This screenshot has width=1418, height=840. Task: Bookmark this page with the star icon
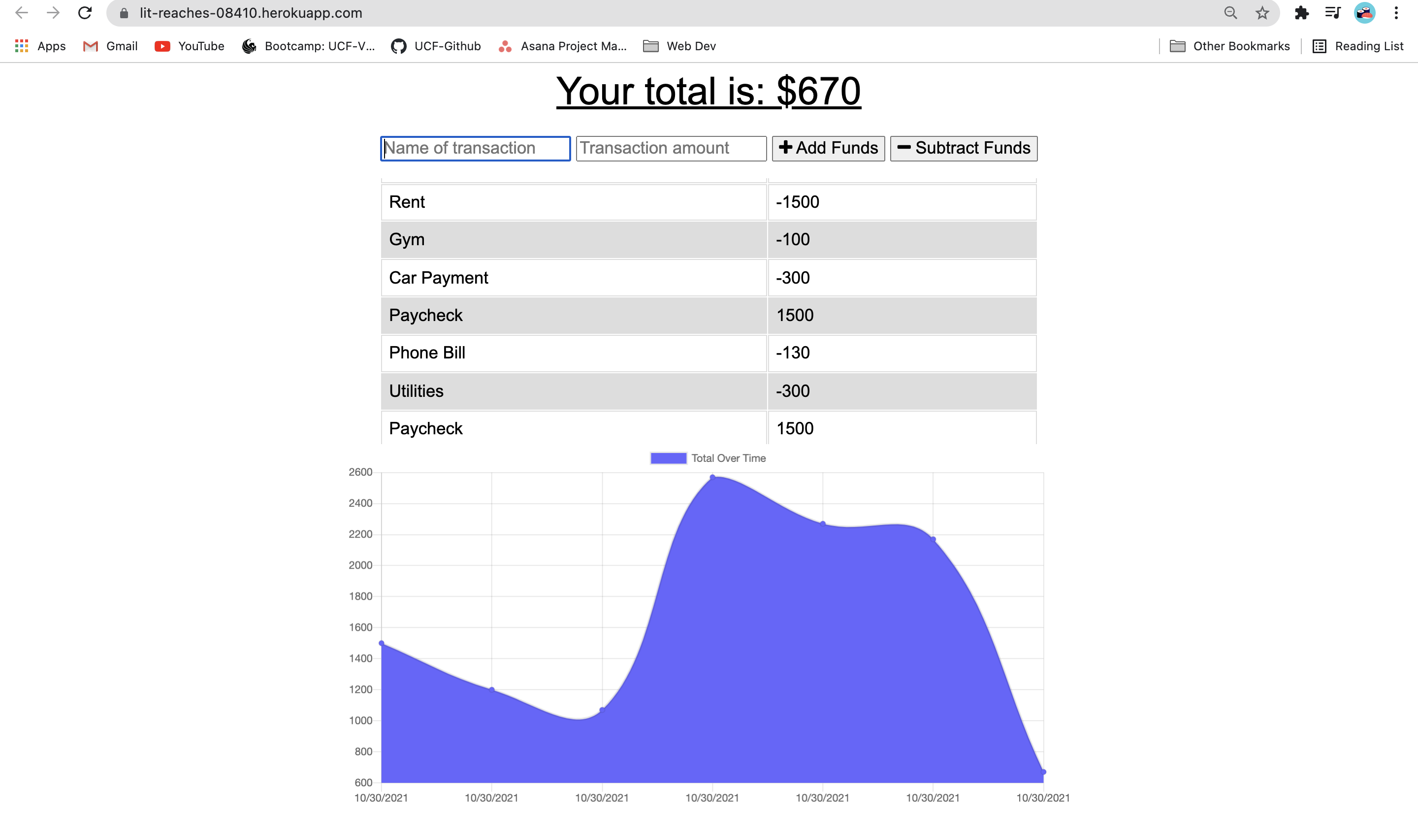(x=1261, y=12)
